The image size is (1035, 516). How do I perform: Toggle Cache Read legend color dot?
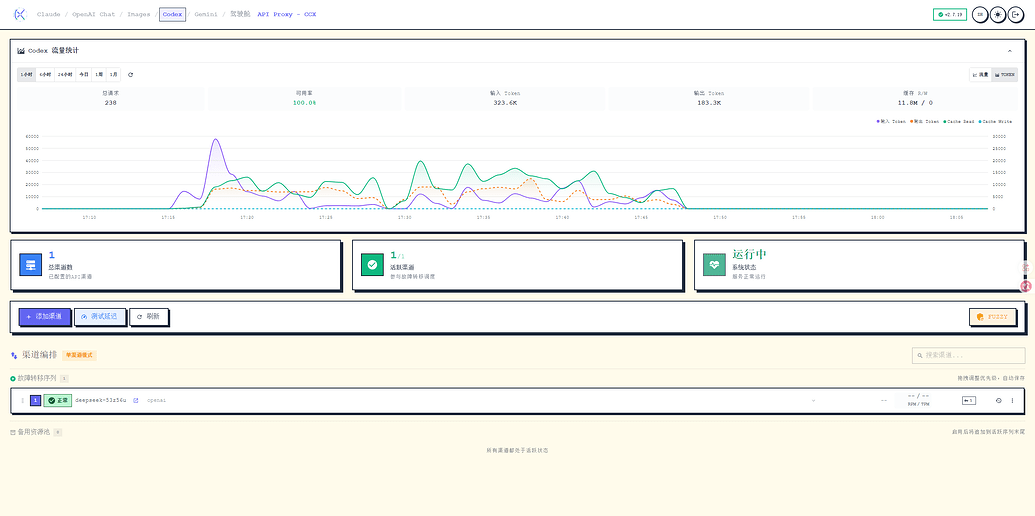click(945, 121)
